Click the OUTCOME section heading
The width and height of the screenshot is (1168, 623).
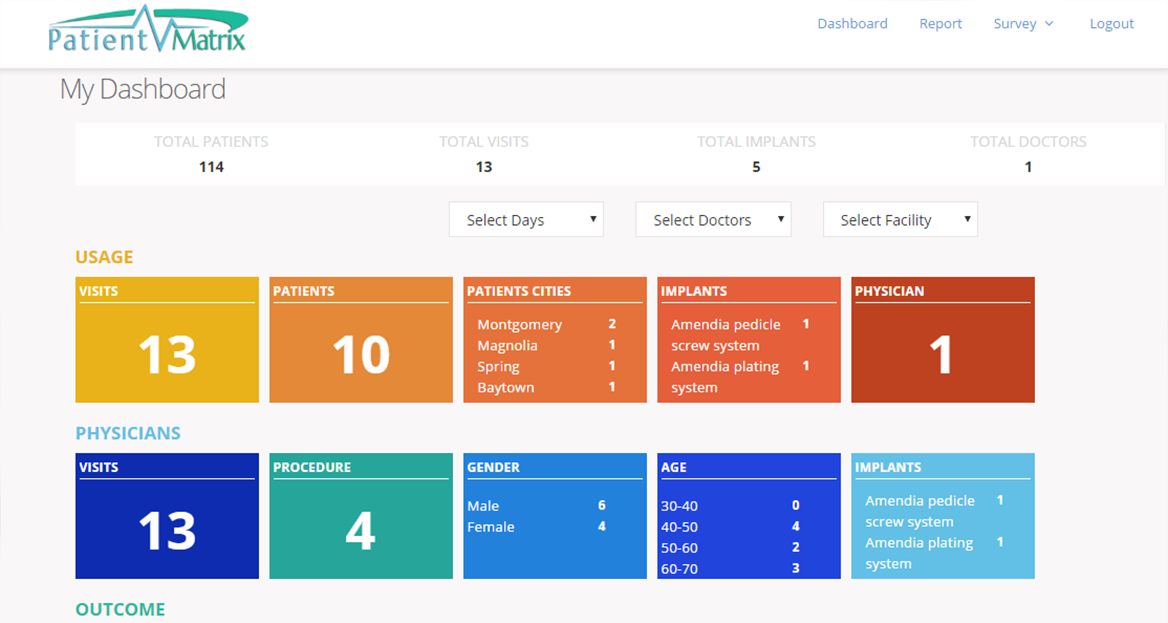pyautogui.click(x=120, y=609)
